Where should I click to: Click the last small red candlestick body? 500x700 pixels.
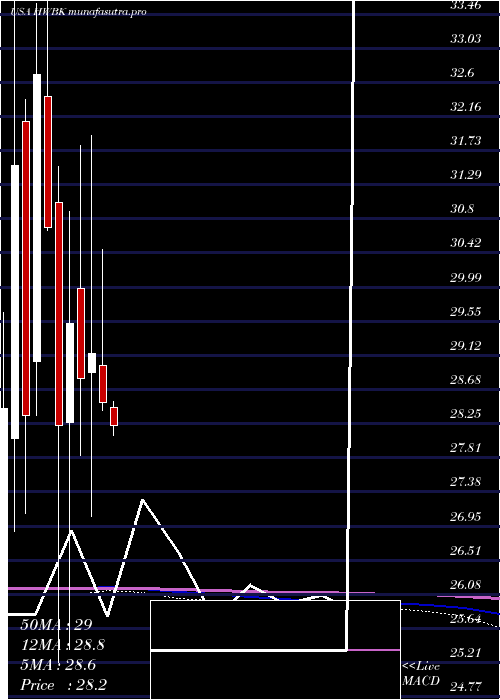coord(114,416)
